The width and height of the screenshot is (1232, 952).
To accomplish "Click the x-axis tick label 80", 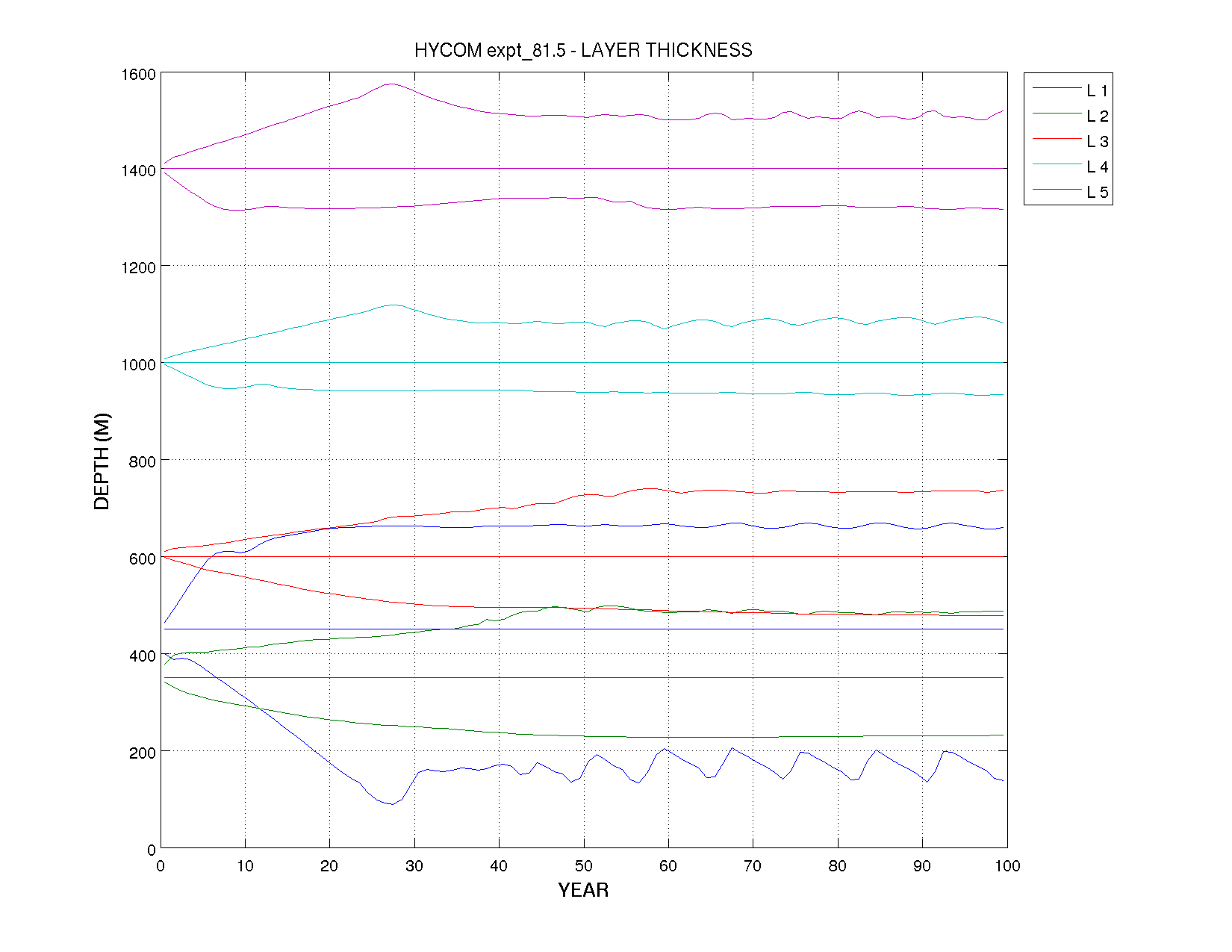I will point(837,866).
